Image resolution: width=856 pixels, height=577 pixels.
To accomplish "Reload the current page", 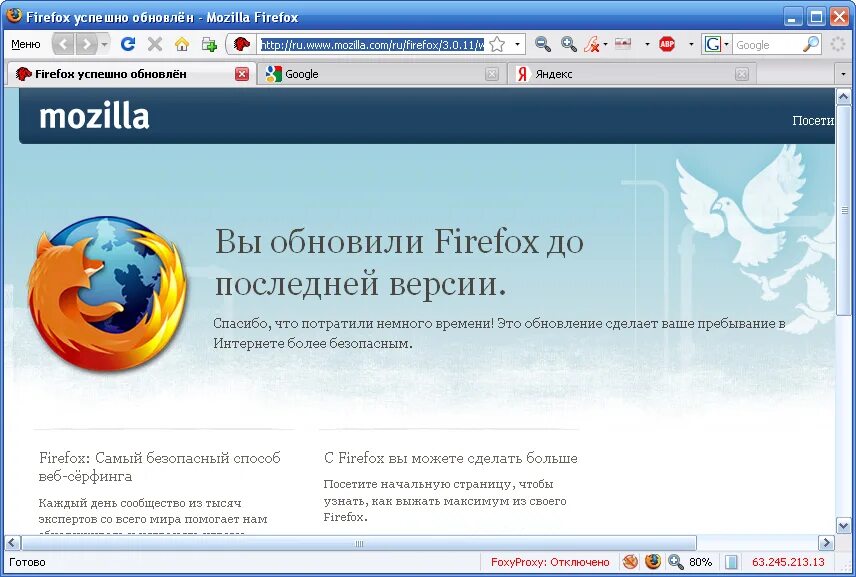I will pyautogui.click(x=128, y=44).
